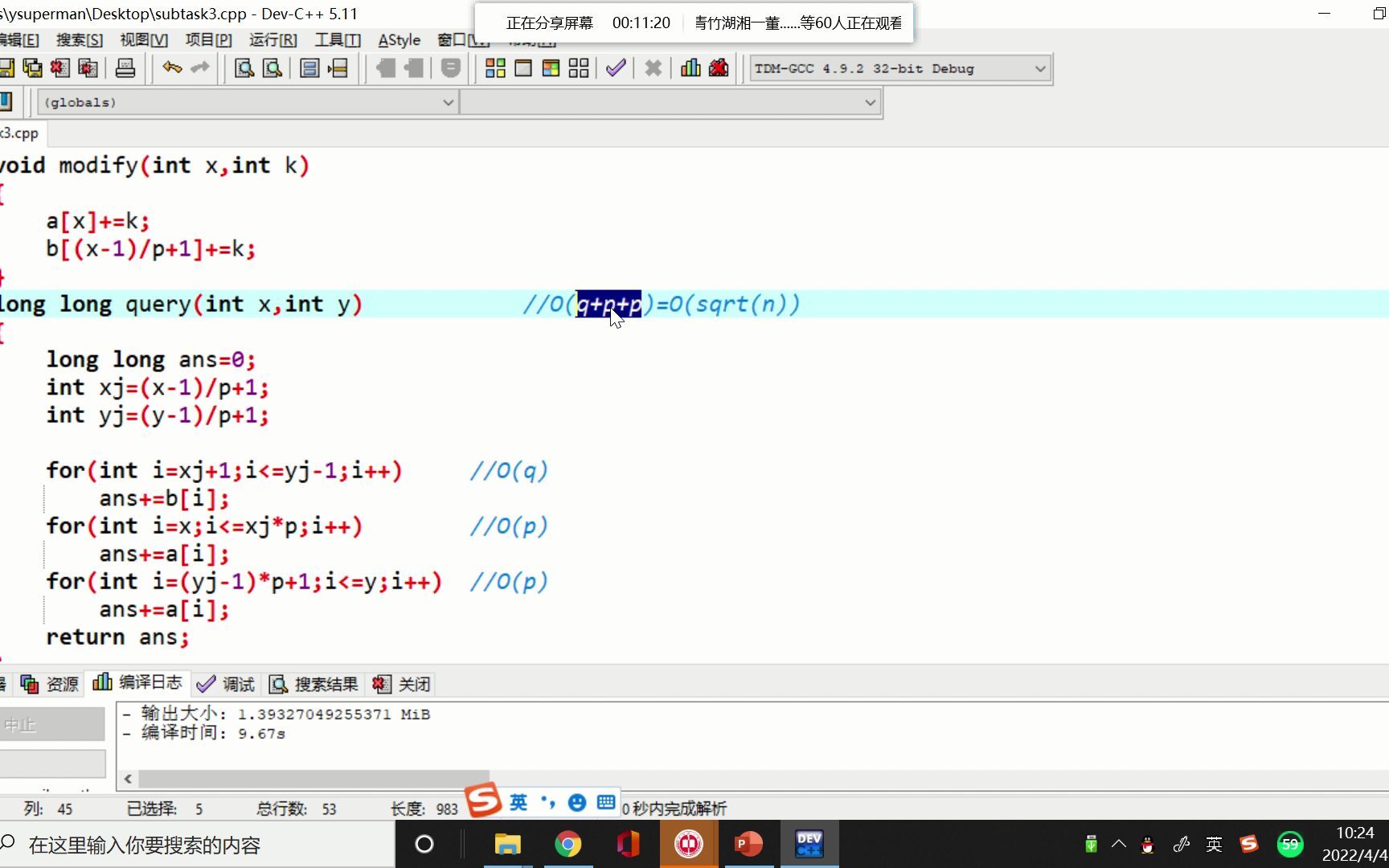The width and height of the screenshot is (1389, 868).
Task: Open the 搜索[S] menu
Action: 79,40
